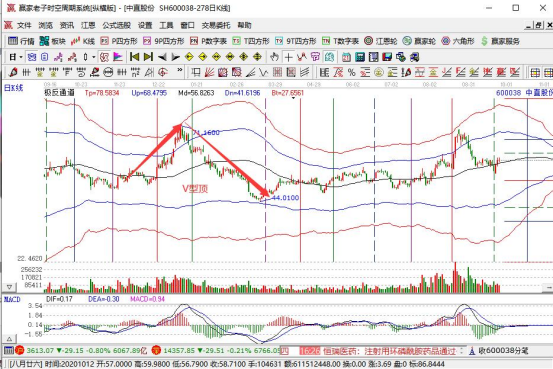
Task: Select the red zigzag wave tool
Action: [x=302, y=57]
